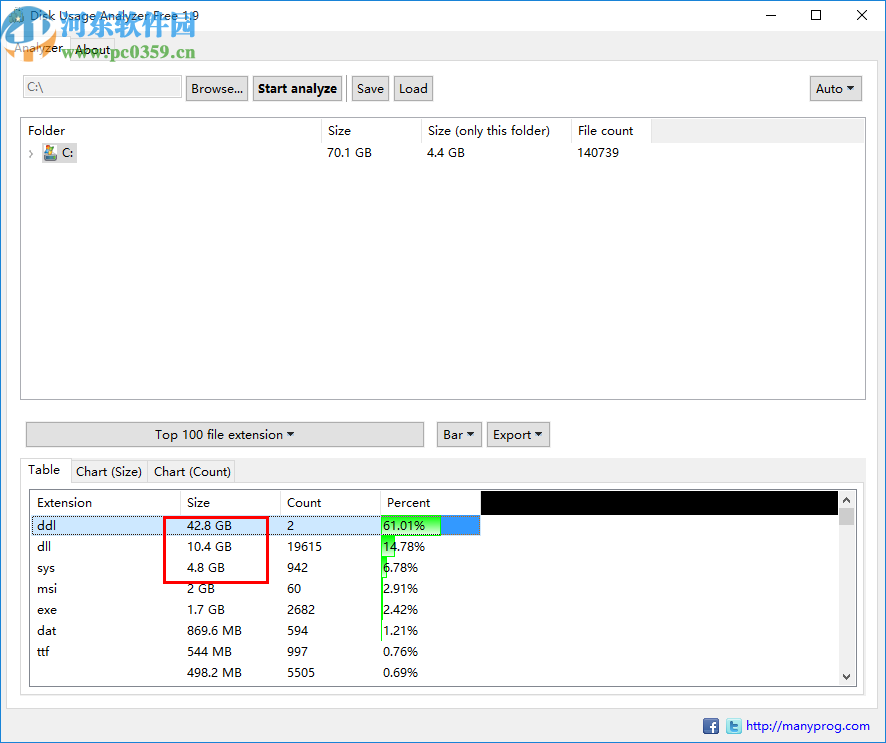
Task: Open the Bar chart style dropdown
Action: [458, 434]
